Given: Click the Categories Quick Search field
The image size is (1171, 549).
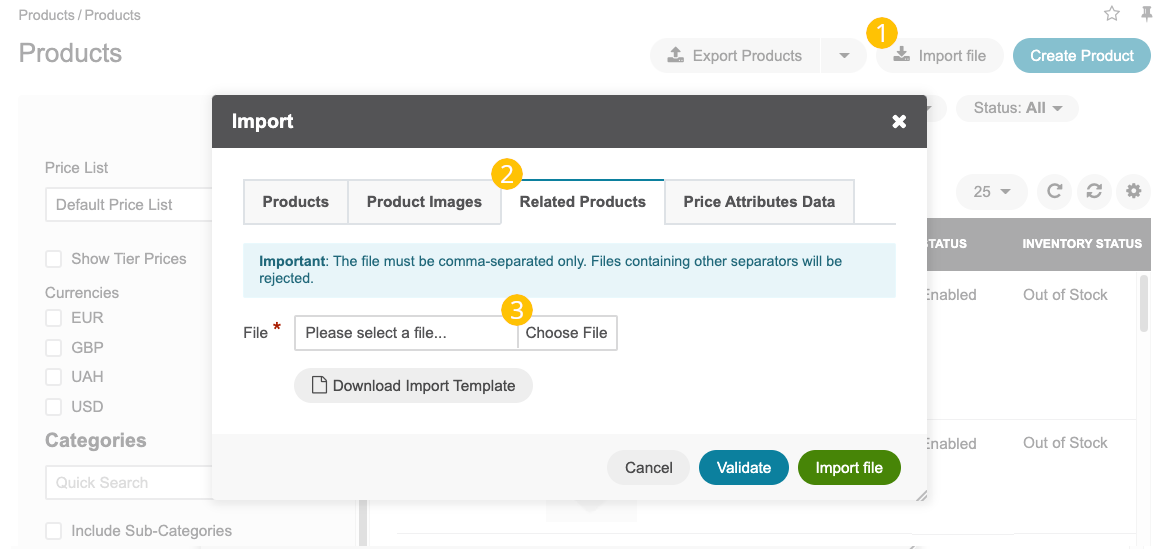Looking at the screenshot, I should pos(128,483).
